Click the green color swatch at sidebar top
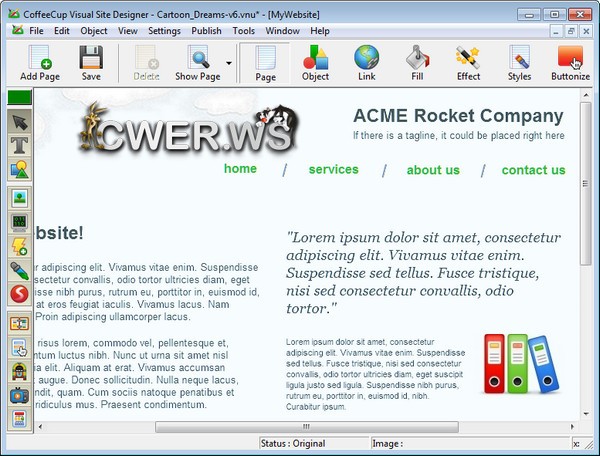This screenshot has height=456, width=600. [x=19, y=97]
